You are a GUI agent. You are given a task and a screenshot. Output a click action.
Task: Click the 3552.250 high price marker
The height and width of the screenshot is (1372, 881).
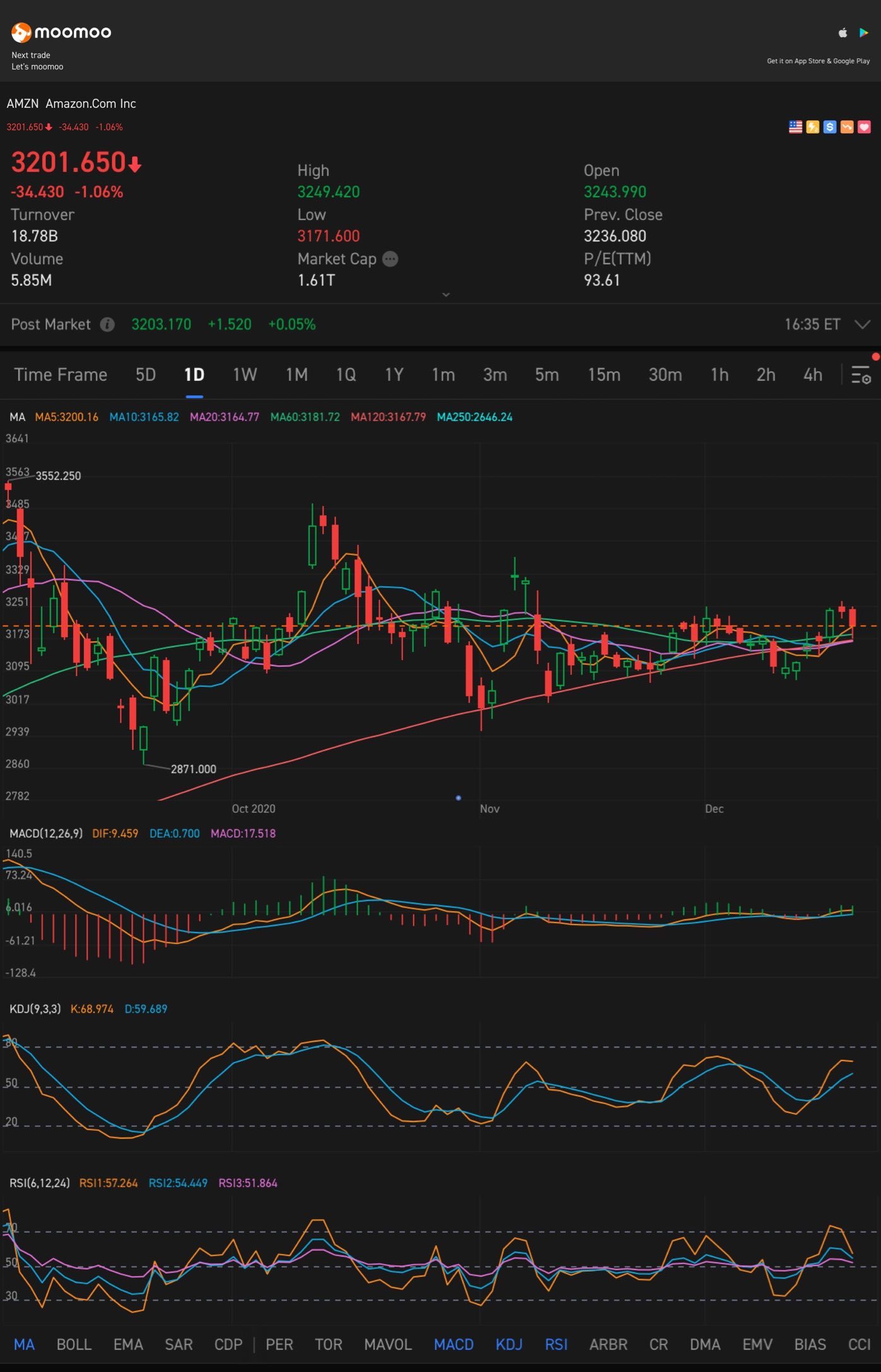(58, 476)
